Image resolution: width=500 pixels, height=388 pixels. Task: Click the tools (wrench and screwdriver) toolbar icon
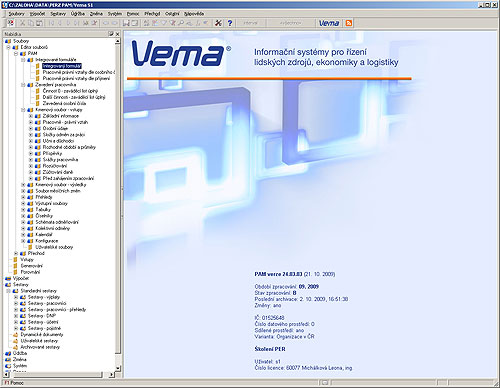tap(218, 23)
